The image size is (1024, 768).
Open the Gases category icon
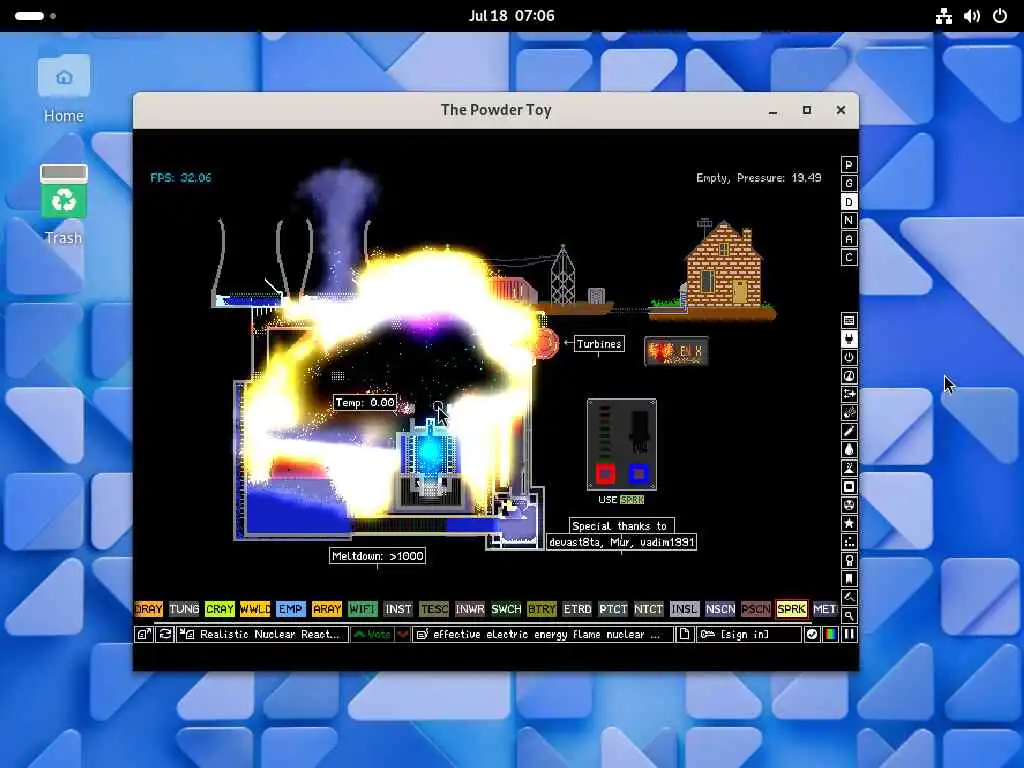pos(849,431)
